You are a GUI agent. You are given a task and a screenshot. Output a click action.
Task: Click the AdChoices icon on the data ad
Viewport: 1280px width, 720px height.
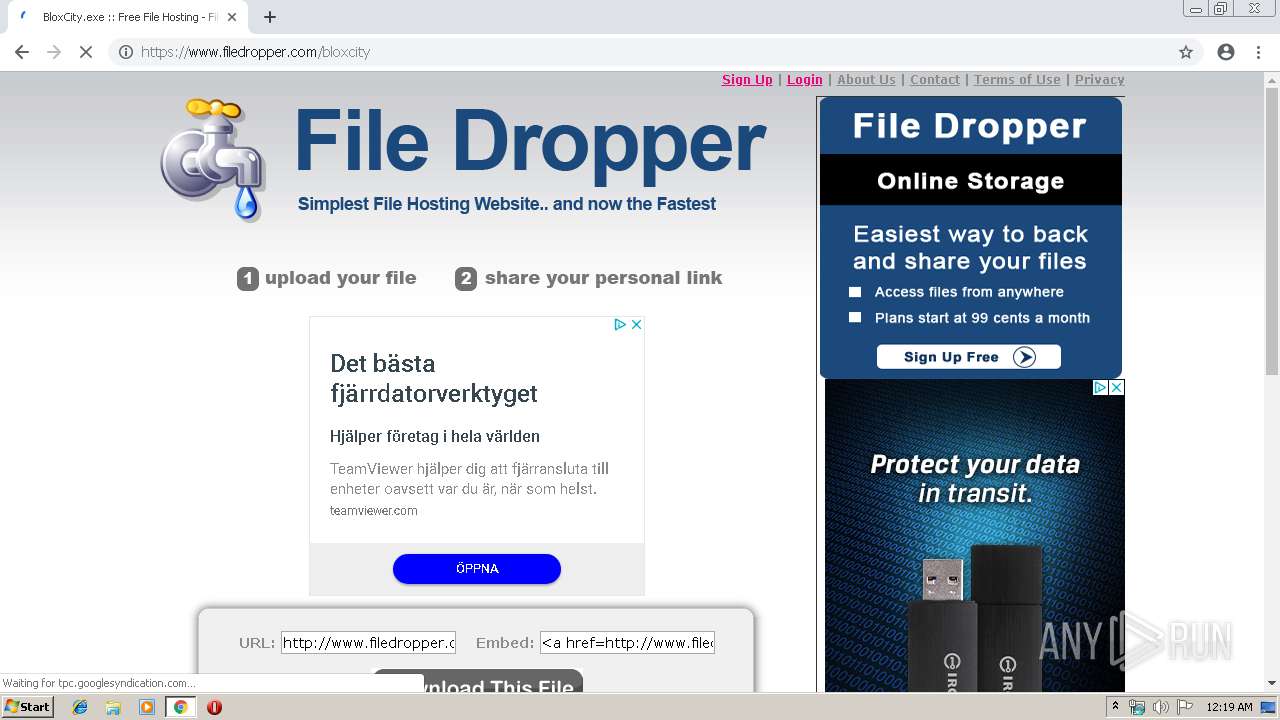click(x=1100, y=388)
